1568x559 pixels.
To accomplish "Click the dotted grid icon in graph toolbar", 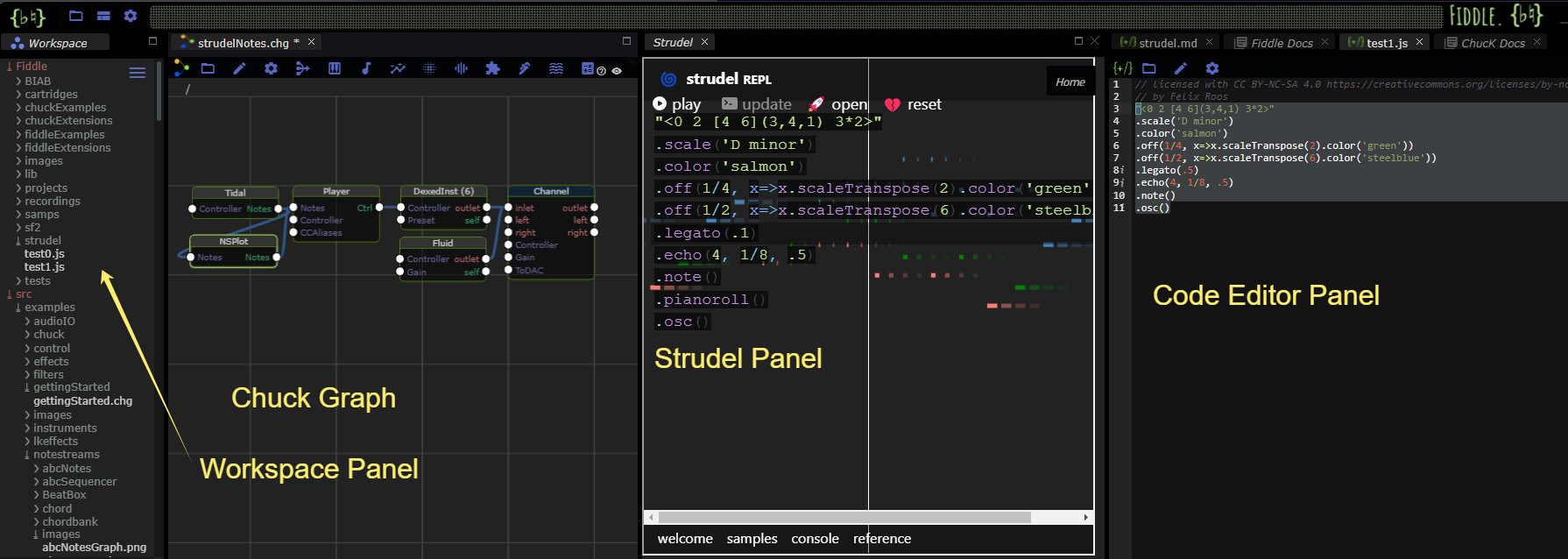I will pyautogui.click(x=429, y=68).
